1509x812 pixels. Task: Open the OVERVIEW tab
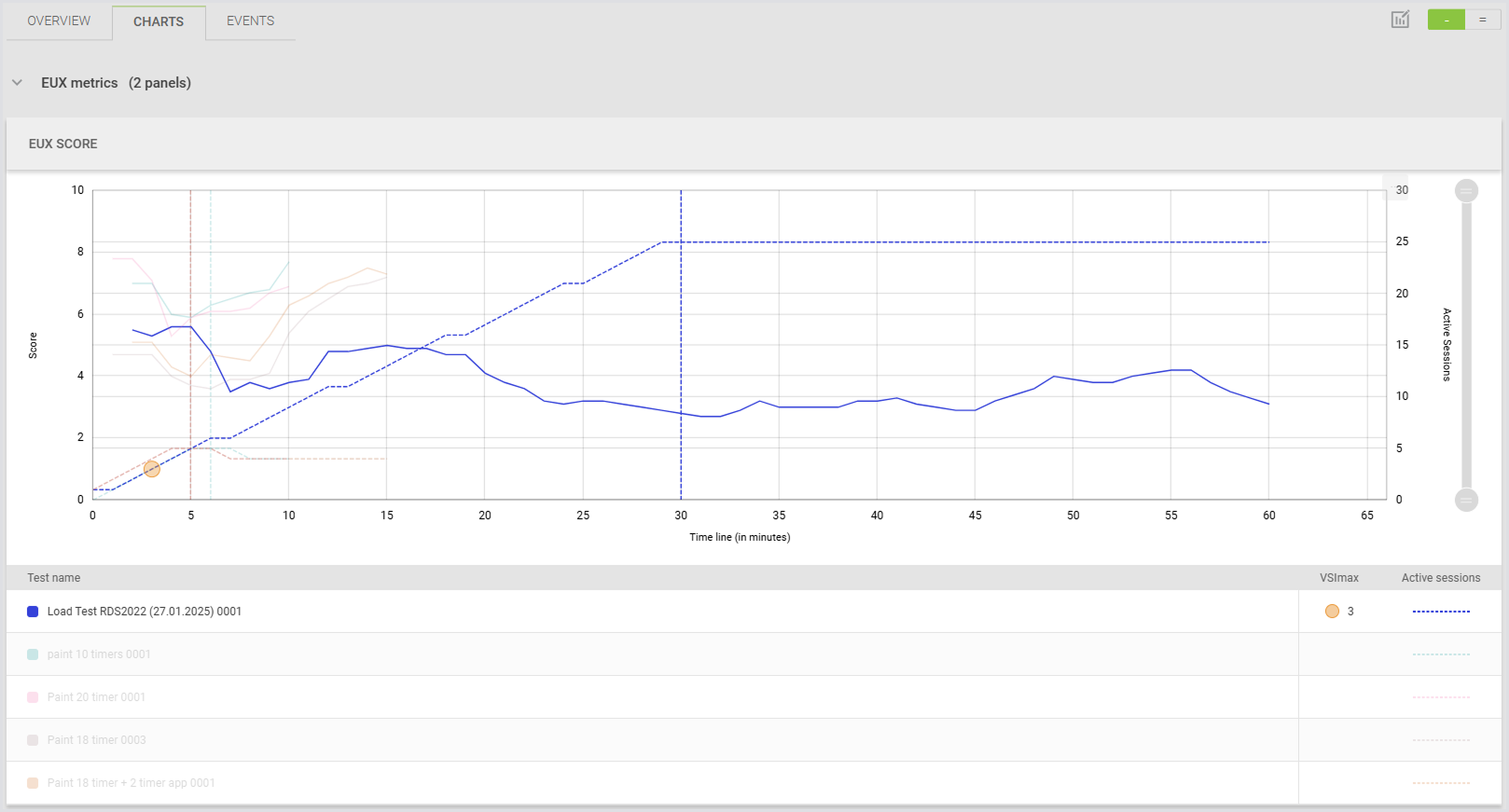pos(59,21)
